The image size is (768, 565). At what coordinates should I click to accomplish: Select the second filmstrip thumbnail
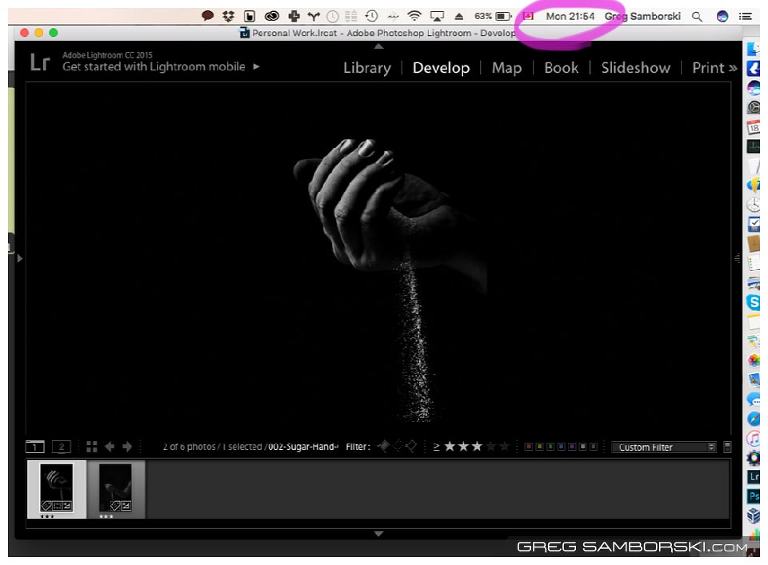click(115, 489)
